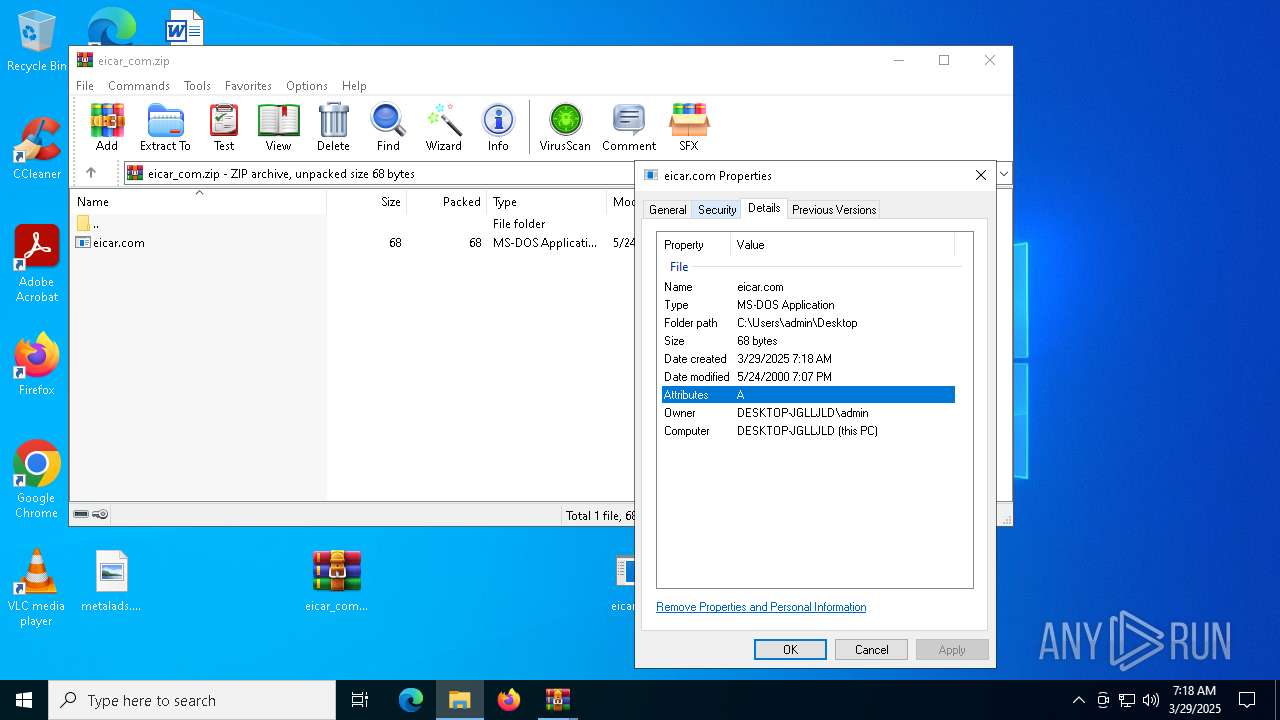The height and width of the screenshot is (720, 1280).
Task: Click Cancel in Properties dialog
Action: click(x=871, y=650)
